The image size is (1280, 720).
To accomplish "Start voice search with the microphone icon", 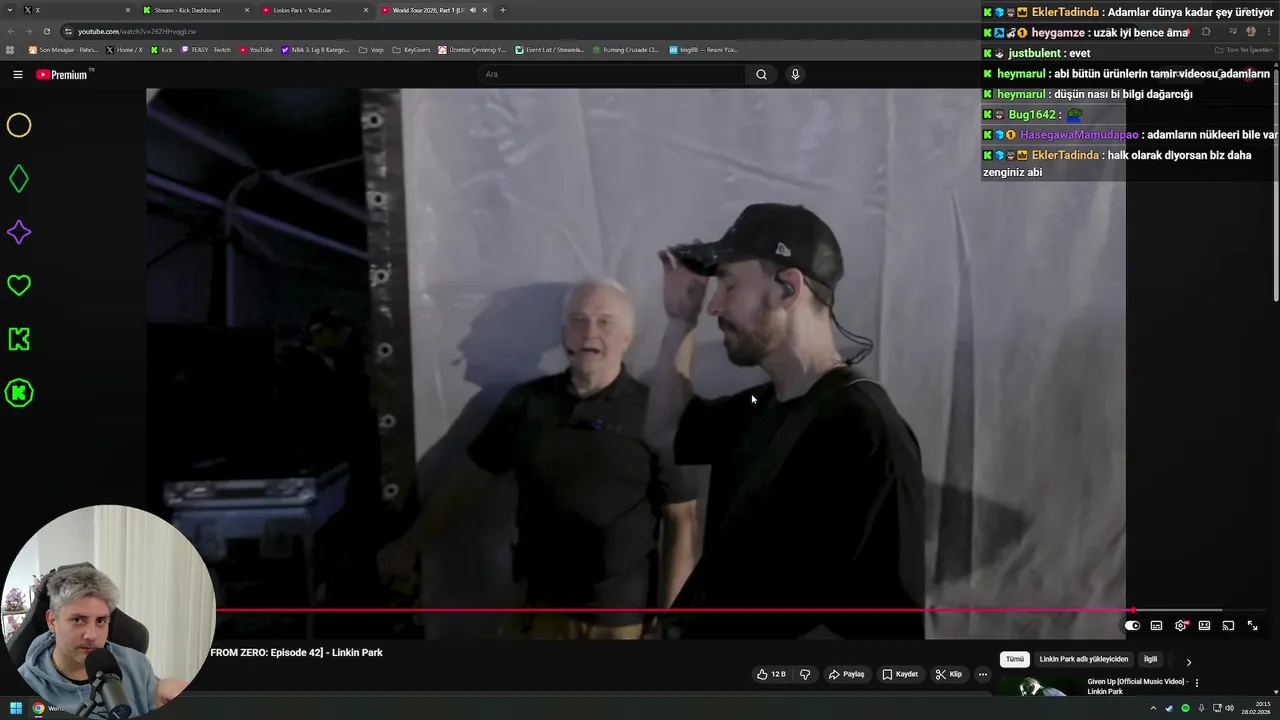I will pyautogui.click(x=795, y=74).
